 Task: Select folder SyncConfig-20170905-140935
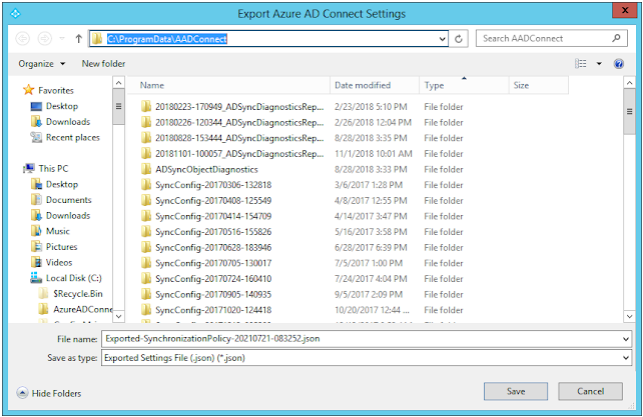(x=213, y=294)
